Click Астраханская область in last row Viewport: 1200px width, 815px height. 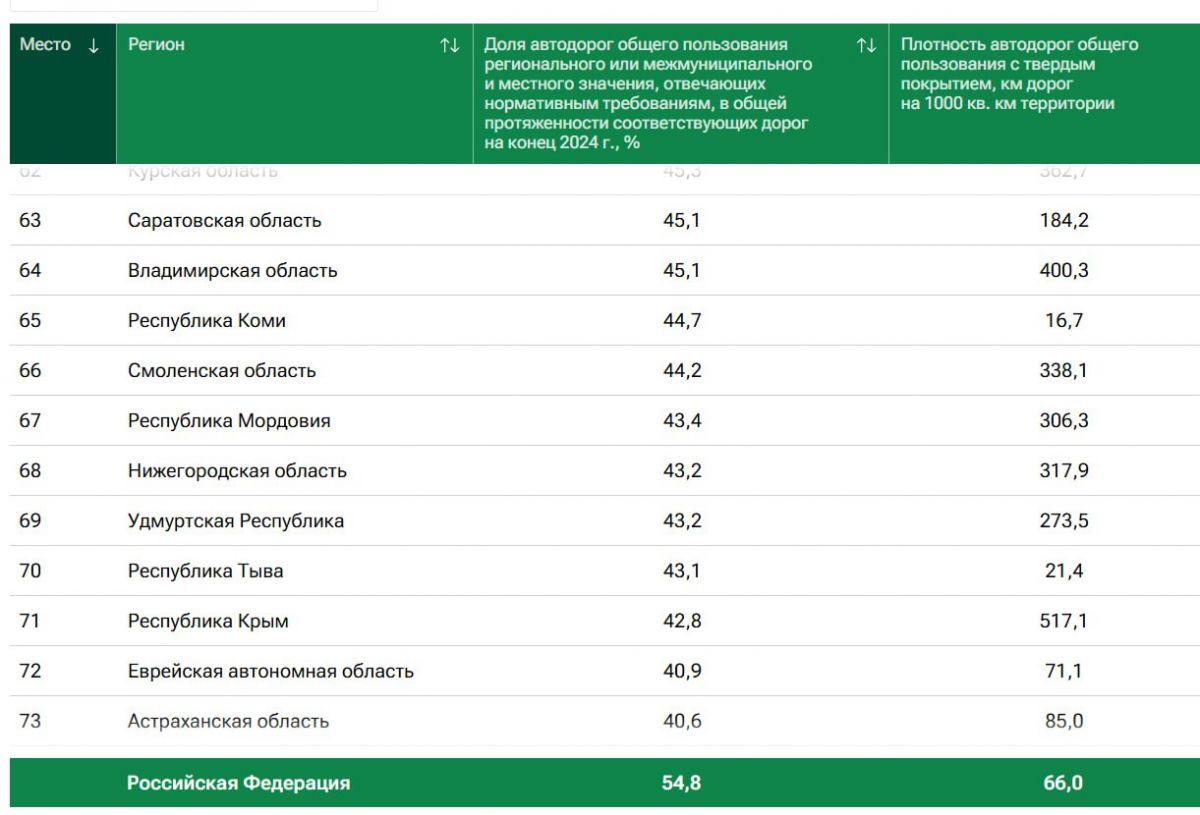pos(228,721)
